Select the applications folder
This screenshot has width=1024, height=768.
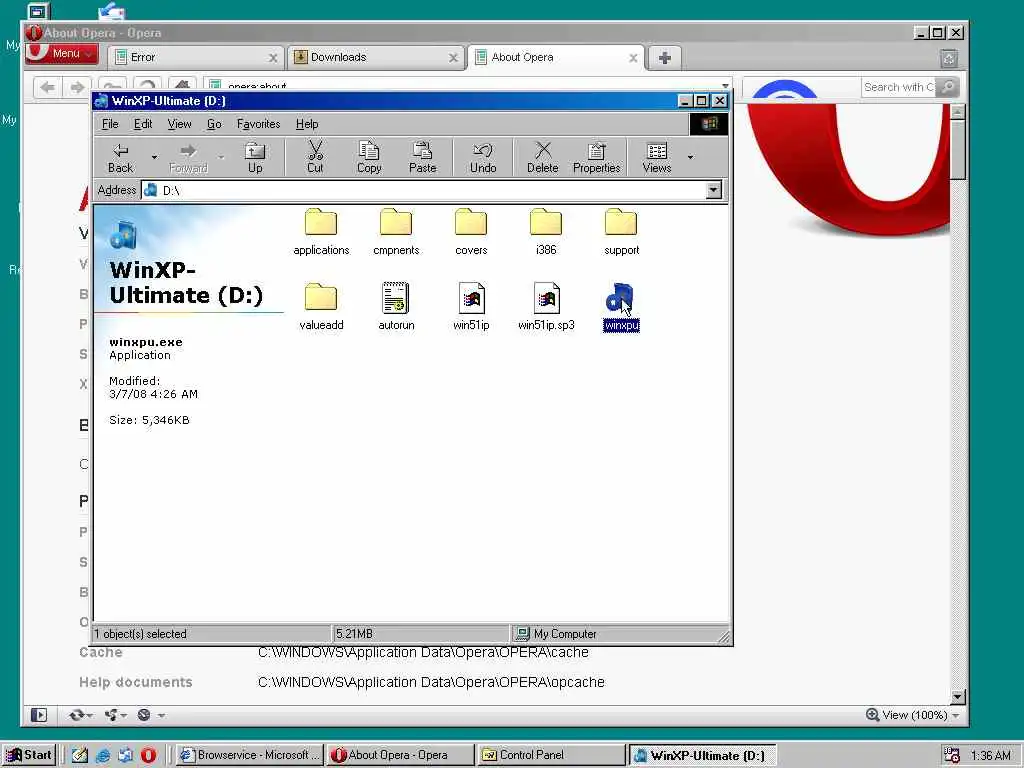[321, 232]
